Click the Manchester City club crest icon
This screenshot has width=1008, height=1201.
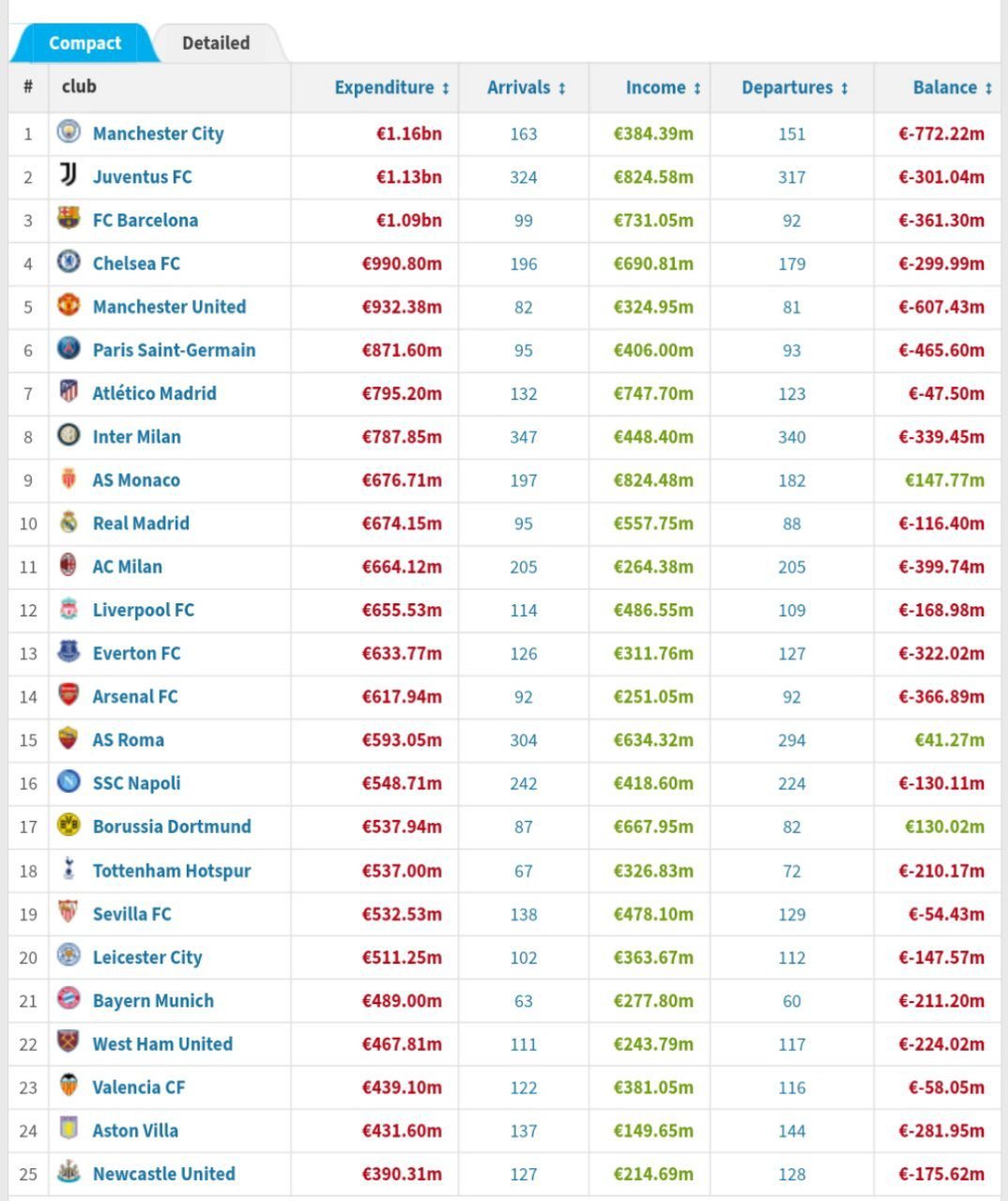coord(69,132)
